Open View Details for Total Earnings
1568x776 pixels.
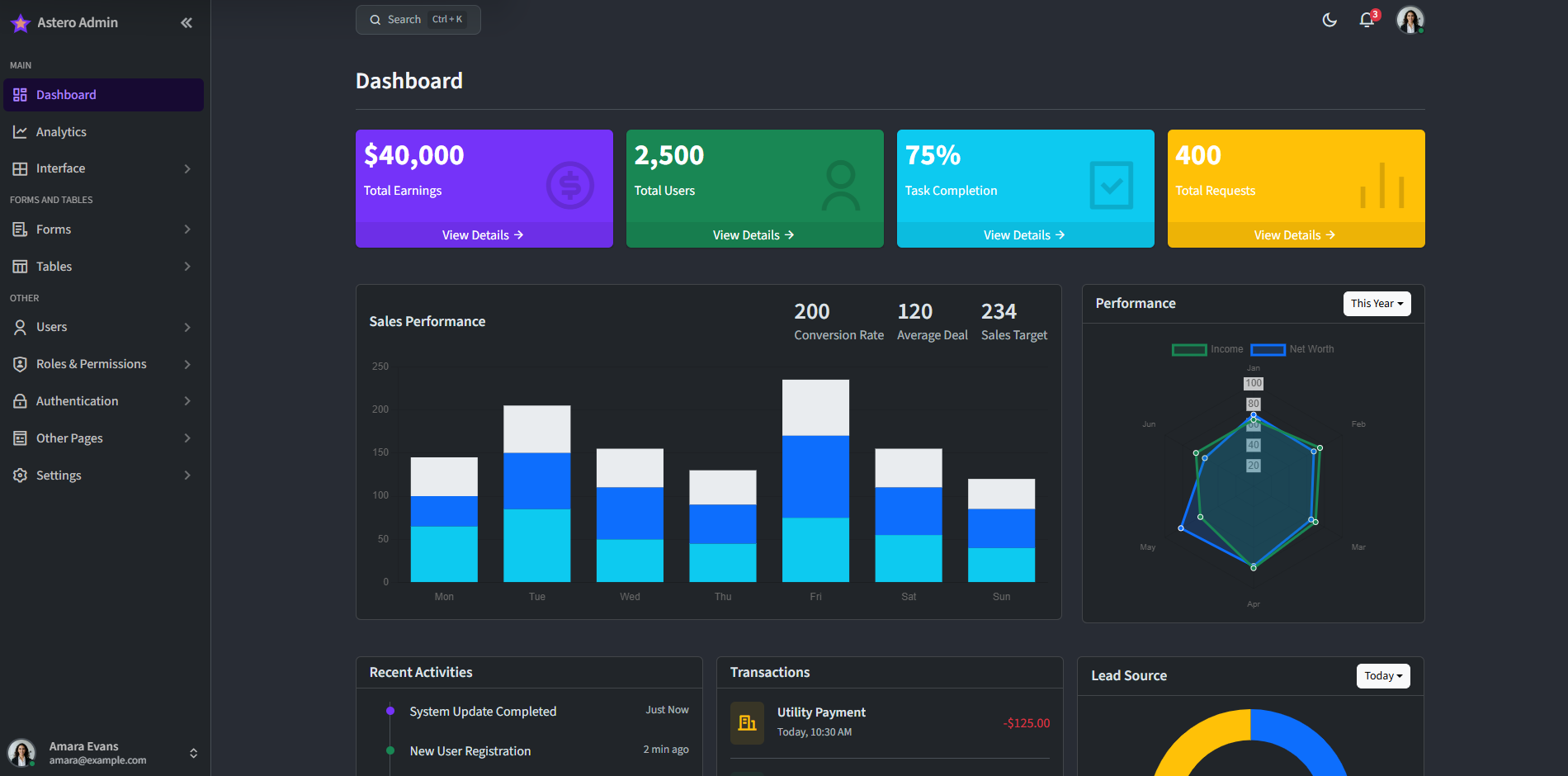[483, 235]
